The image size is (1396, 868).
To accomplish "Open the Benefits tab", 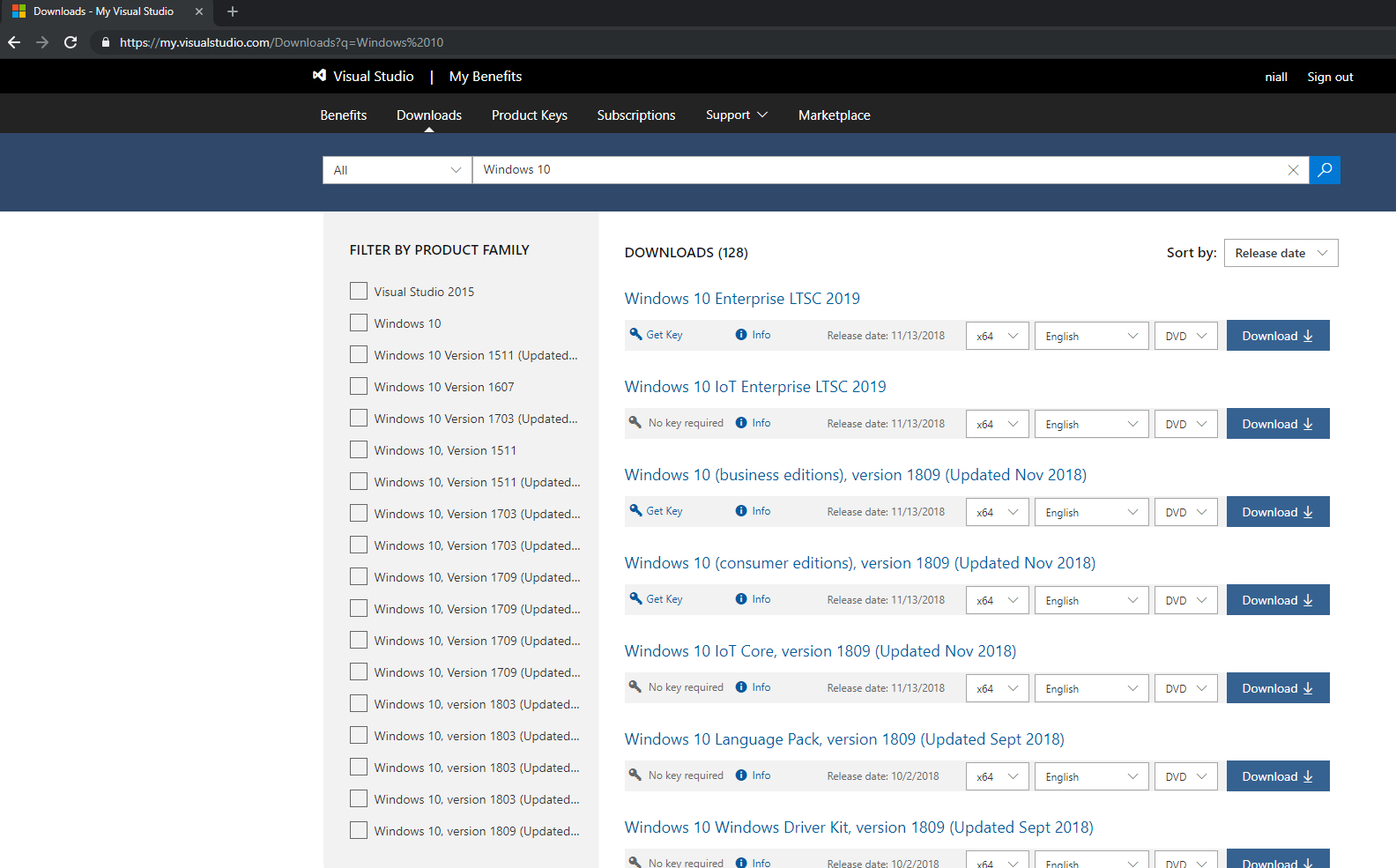I will point(344,115).
